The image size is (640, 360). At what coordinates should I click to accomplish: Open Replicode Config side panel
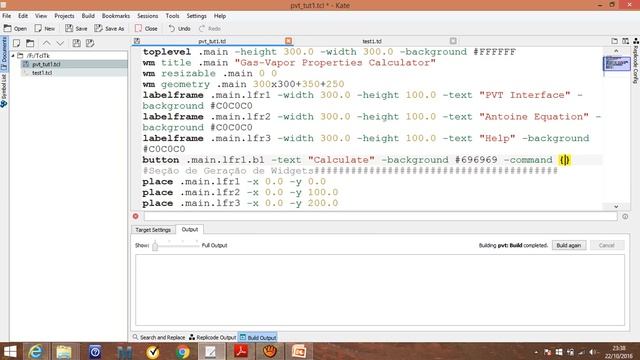click(636, 61)
